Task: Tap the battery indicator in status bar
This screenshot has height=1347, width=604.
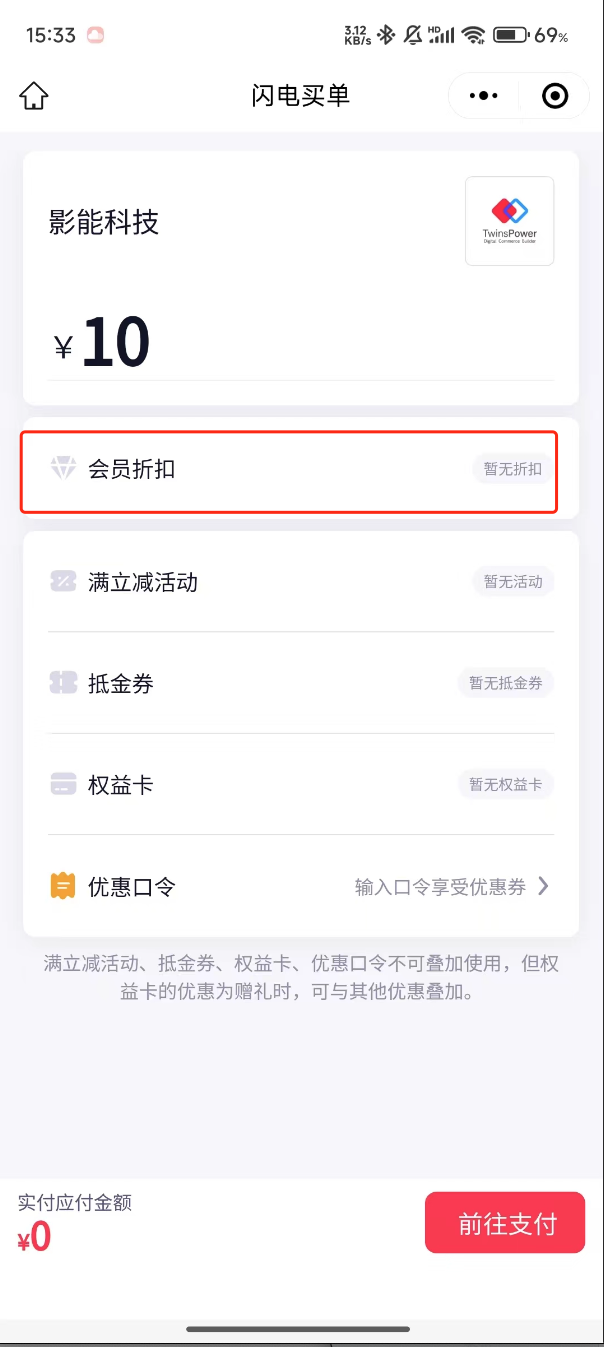Action: click(x=510, y=36)
